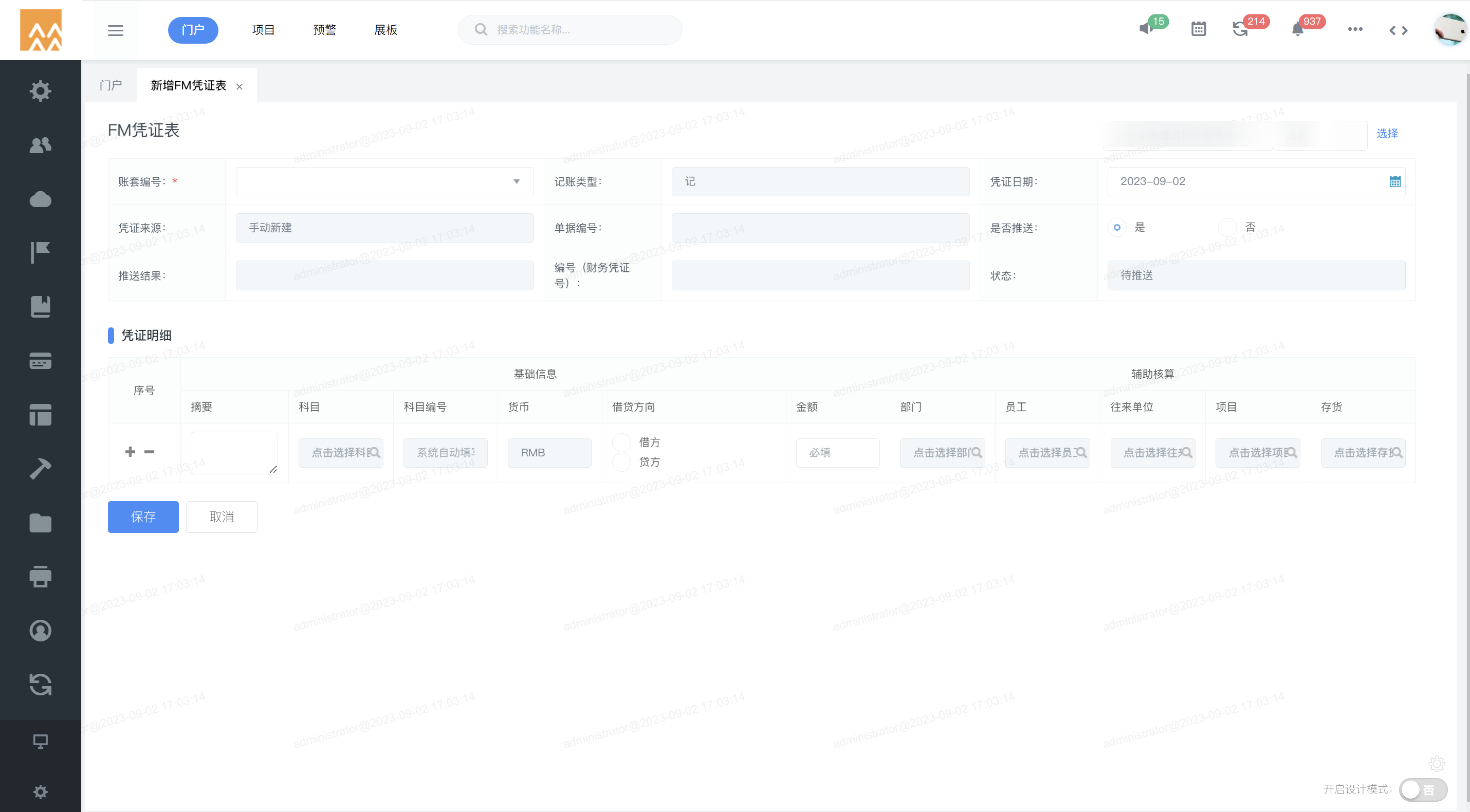Remove the voucher row with the minus icon
Screen dimensions: 1470x812
tap(150, 452)
